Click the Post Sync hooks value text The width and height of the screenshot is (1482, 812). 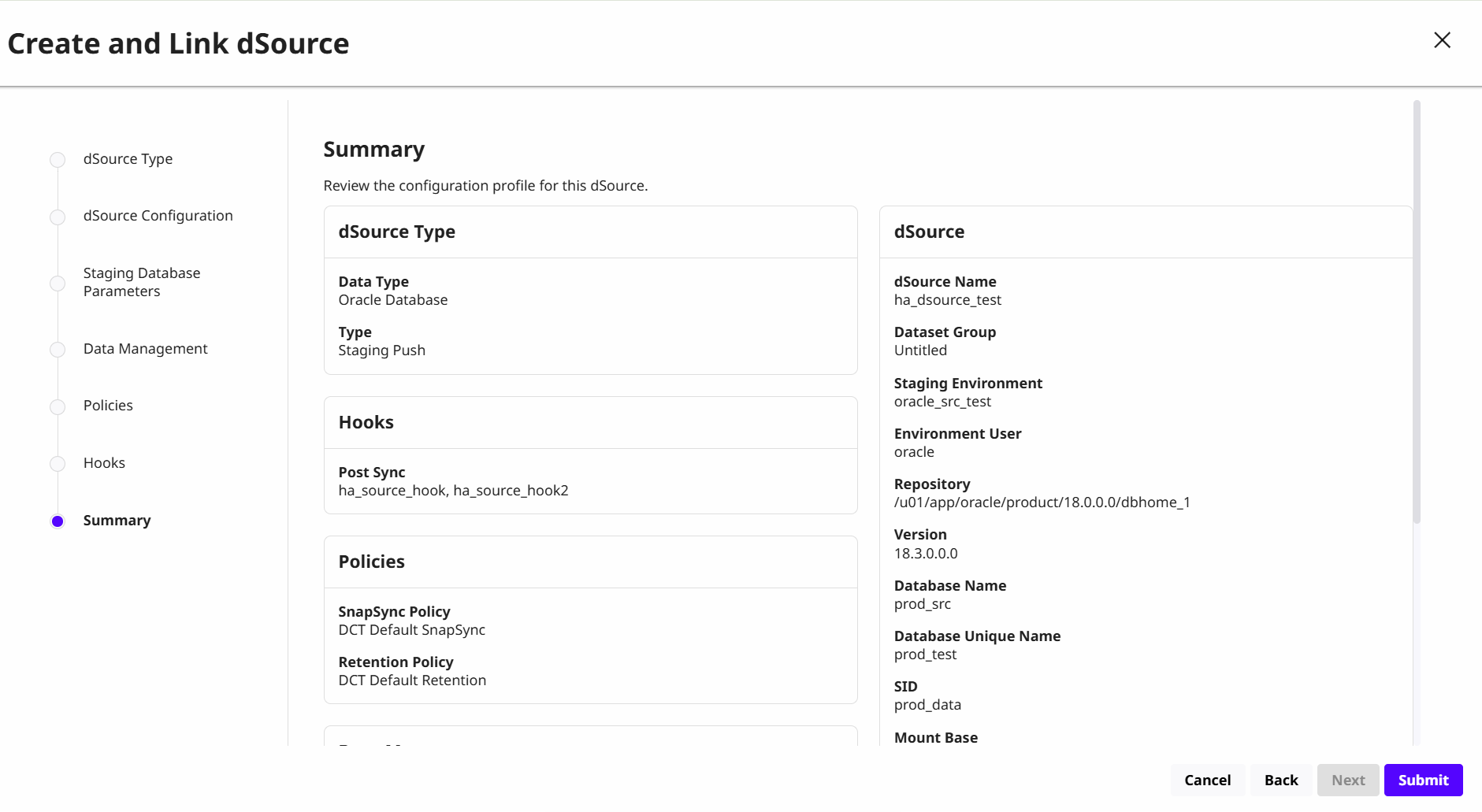point(453,491)
